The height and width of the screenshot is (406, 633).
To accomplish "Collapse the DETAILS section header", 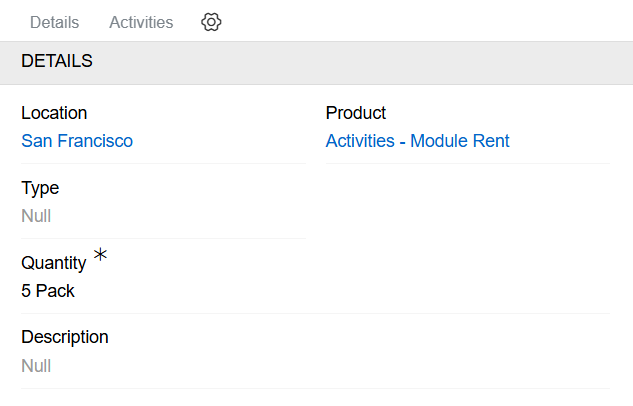I will tap(57, 61).
